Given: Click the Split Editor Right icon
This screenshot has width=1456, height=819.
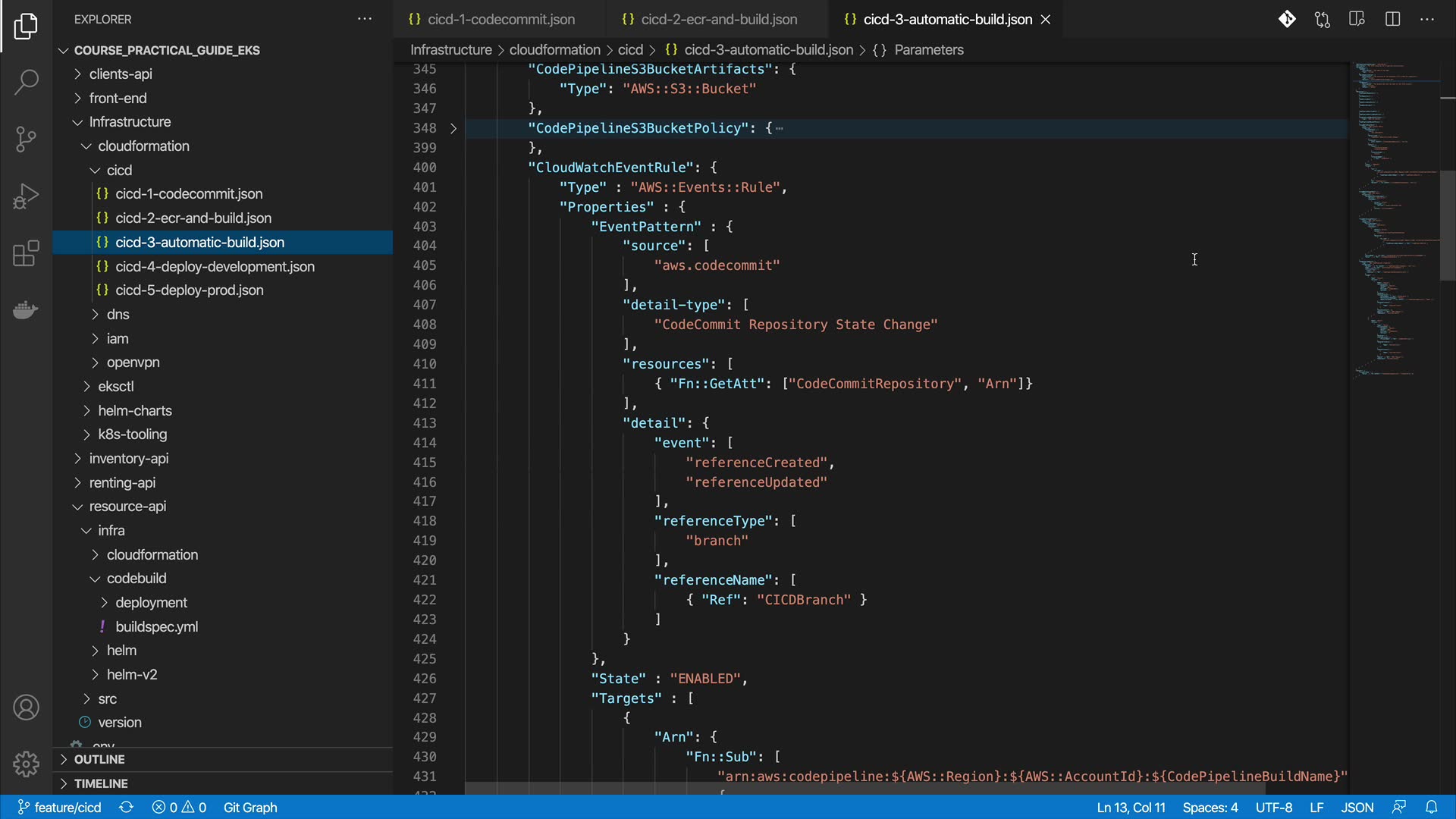Looking at the screenshot, I should point(1392,19).
